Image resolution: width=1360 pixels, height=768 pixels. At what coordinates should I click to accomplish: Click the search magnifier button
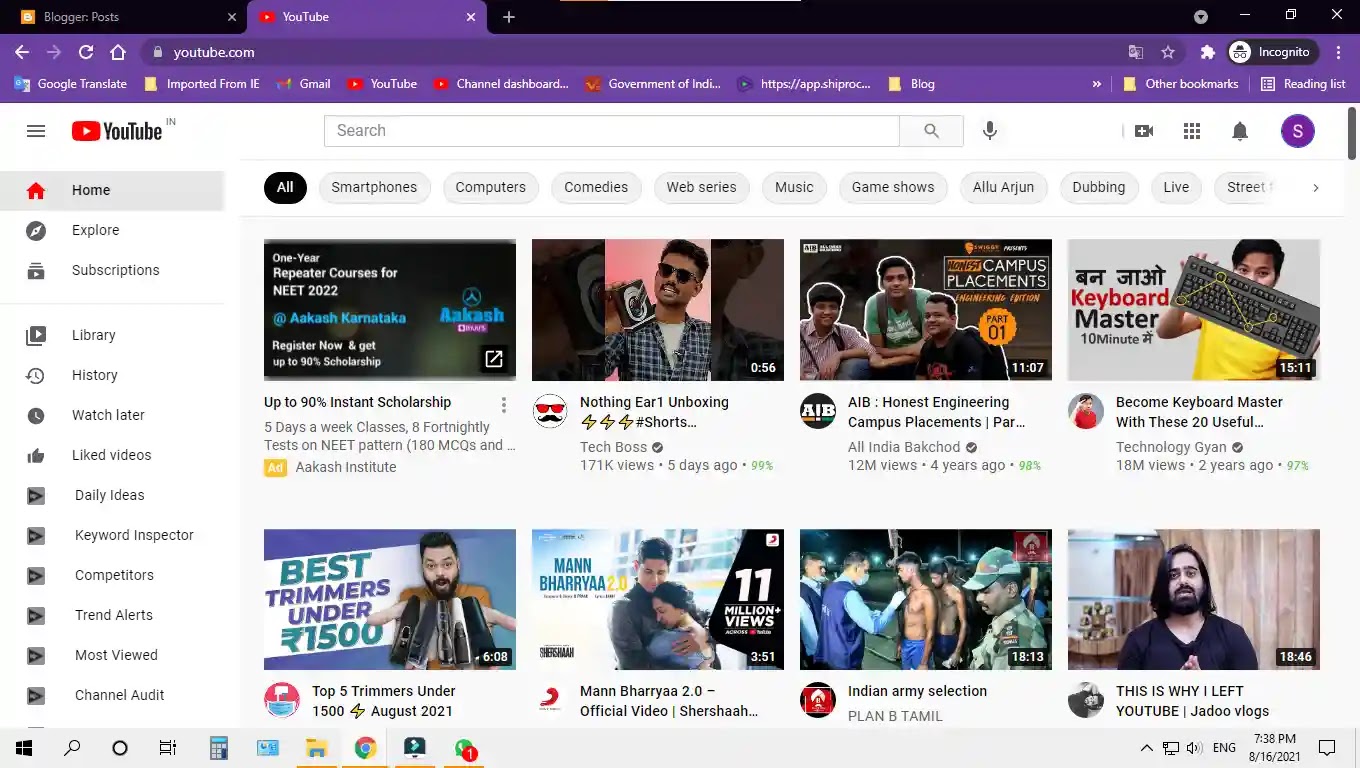point(931,131)
